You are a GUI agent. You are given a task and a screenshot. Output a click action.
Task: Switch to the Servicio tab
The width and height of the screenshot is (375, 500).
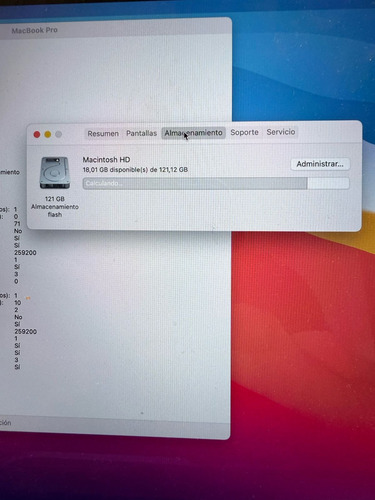pos(281,132)
